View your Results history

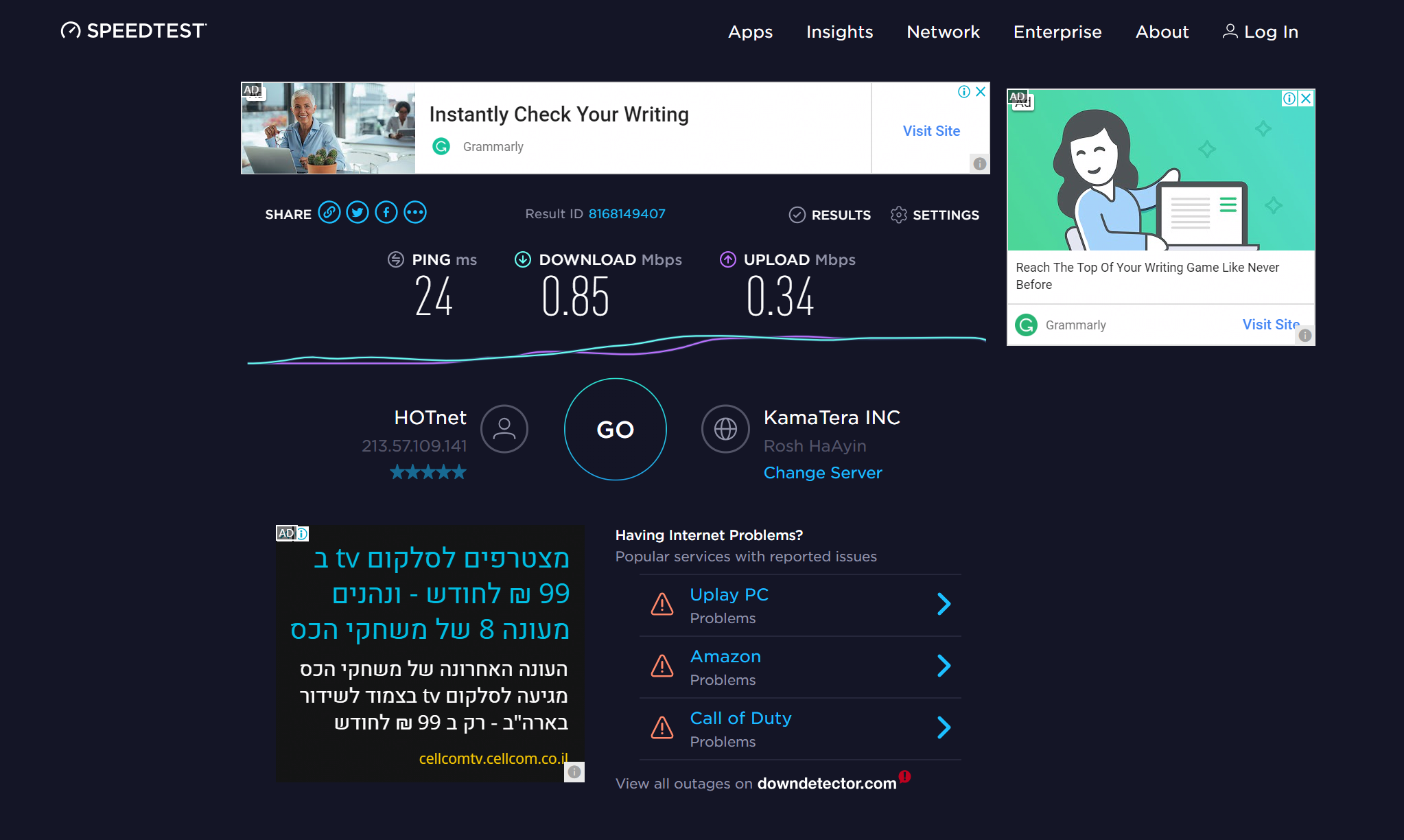click(830, 215)
